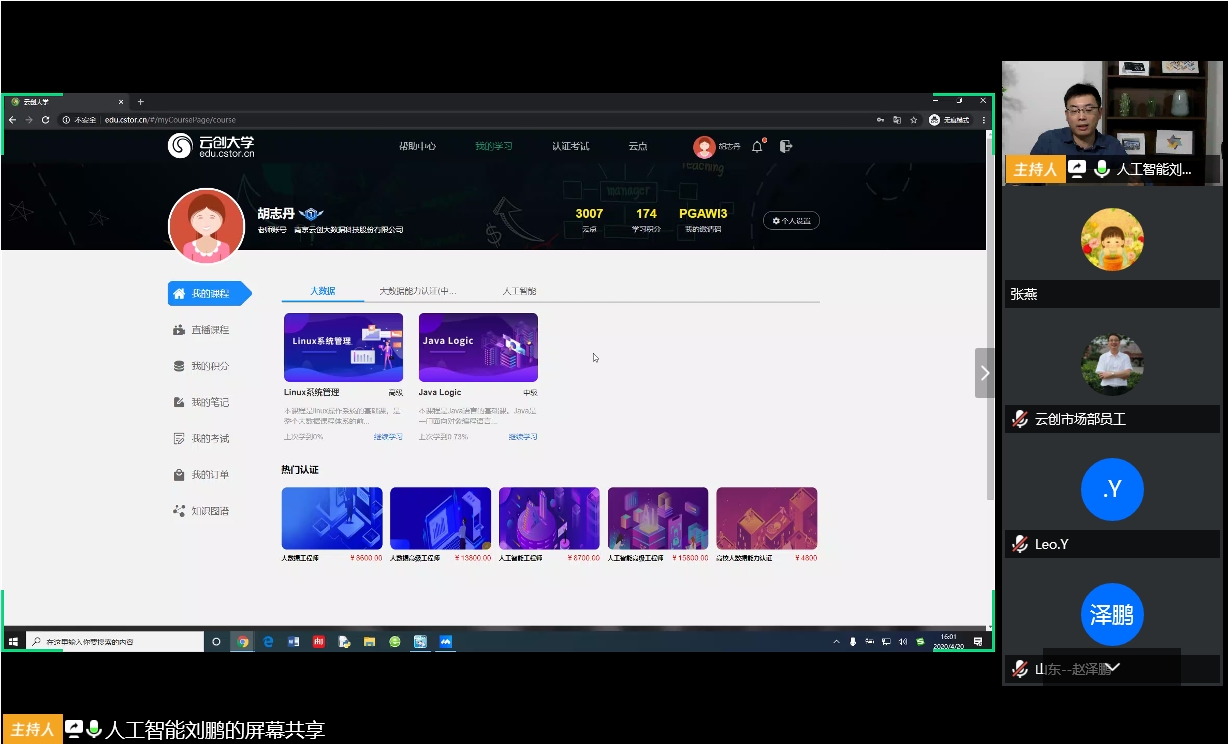The height and width of the screenshot is (744, 1228).
Task: Click the 个人设置 button
Action: (x=791, y=220)
